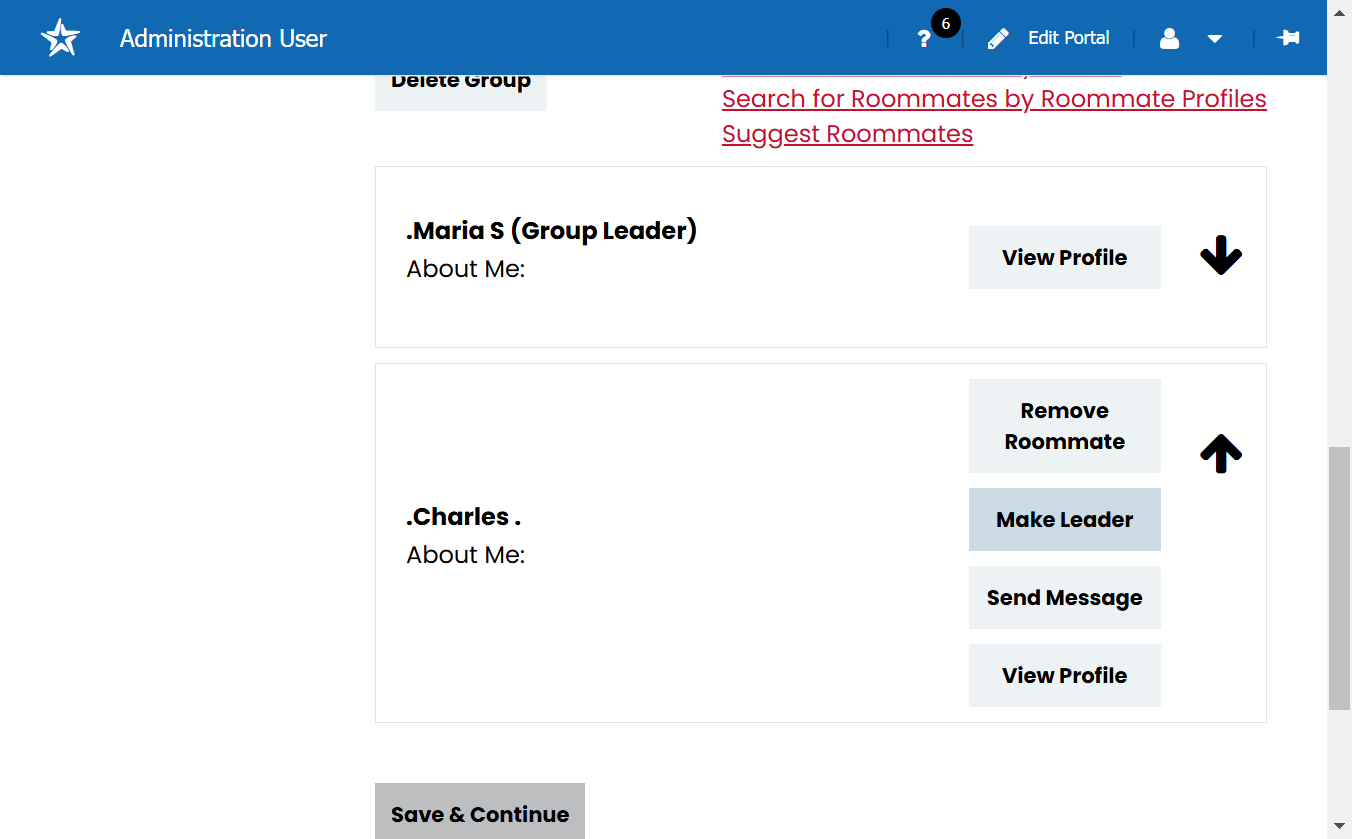
Task: Move Maria S down with the arrow
Action: [1221, 257]
